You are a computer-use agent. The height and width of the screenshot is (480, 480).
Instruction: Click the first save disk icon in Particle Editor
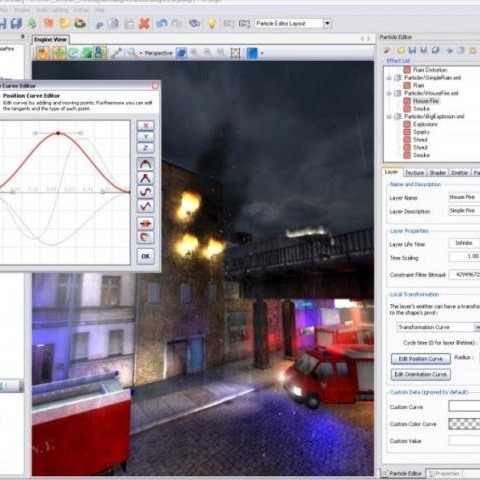pos(412,50)
